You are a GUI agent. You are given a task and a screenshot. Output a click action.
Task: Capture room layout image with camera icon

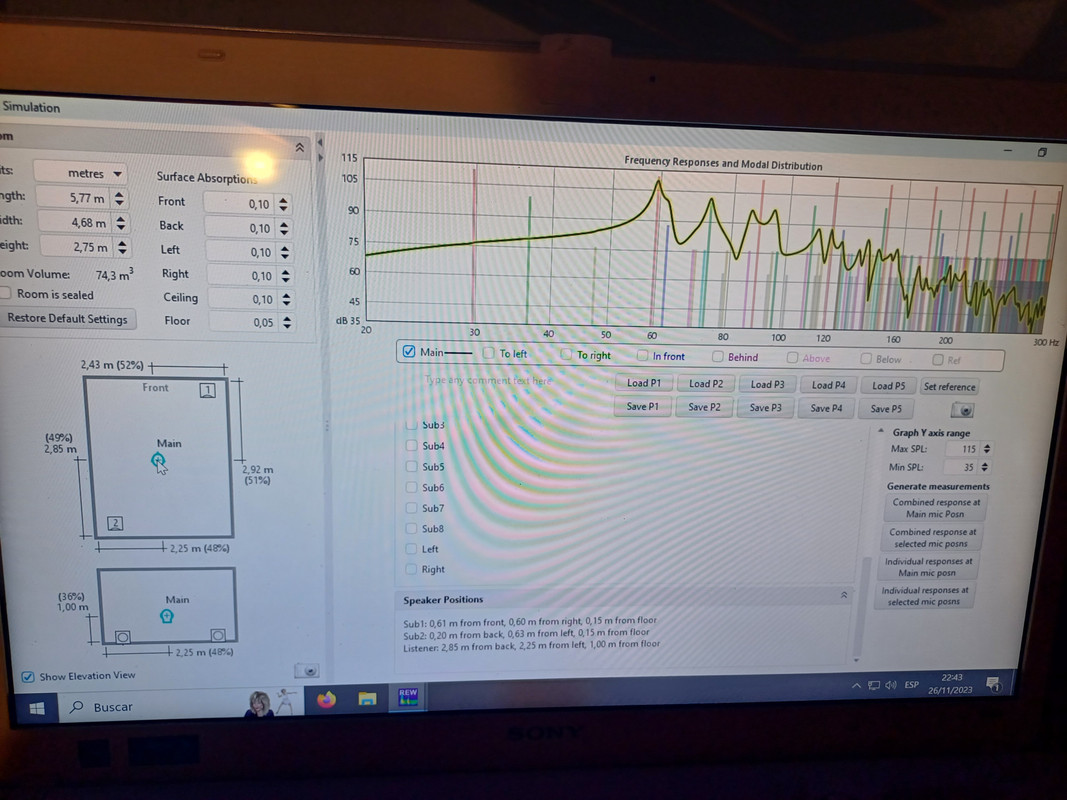click(307, 671)
